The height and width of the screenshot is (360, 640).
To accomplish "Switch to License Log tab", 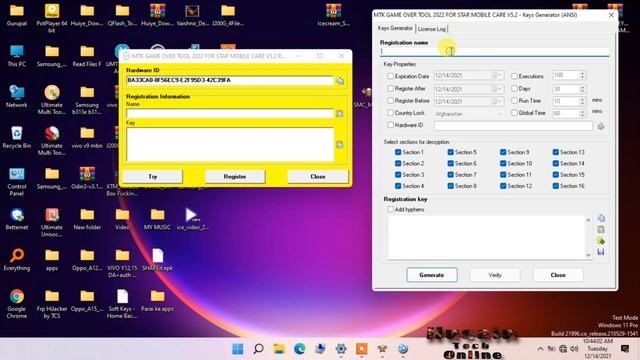I will pyautogui.click(x=431, y=29).
